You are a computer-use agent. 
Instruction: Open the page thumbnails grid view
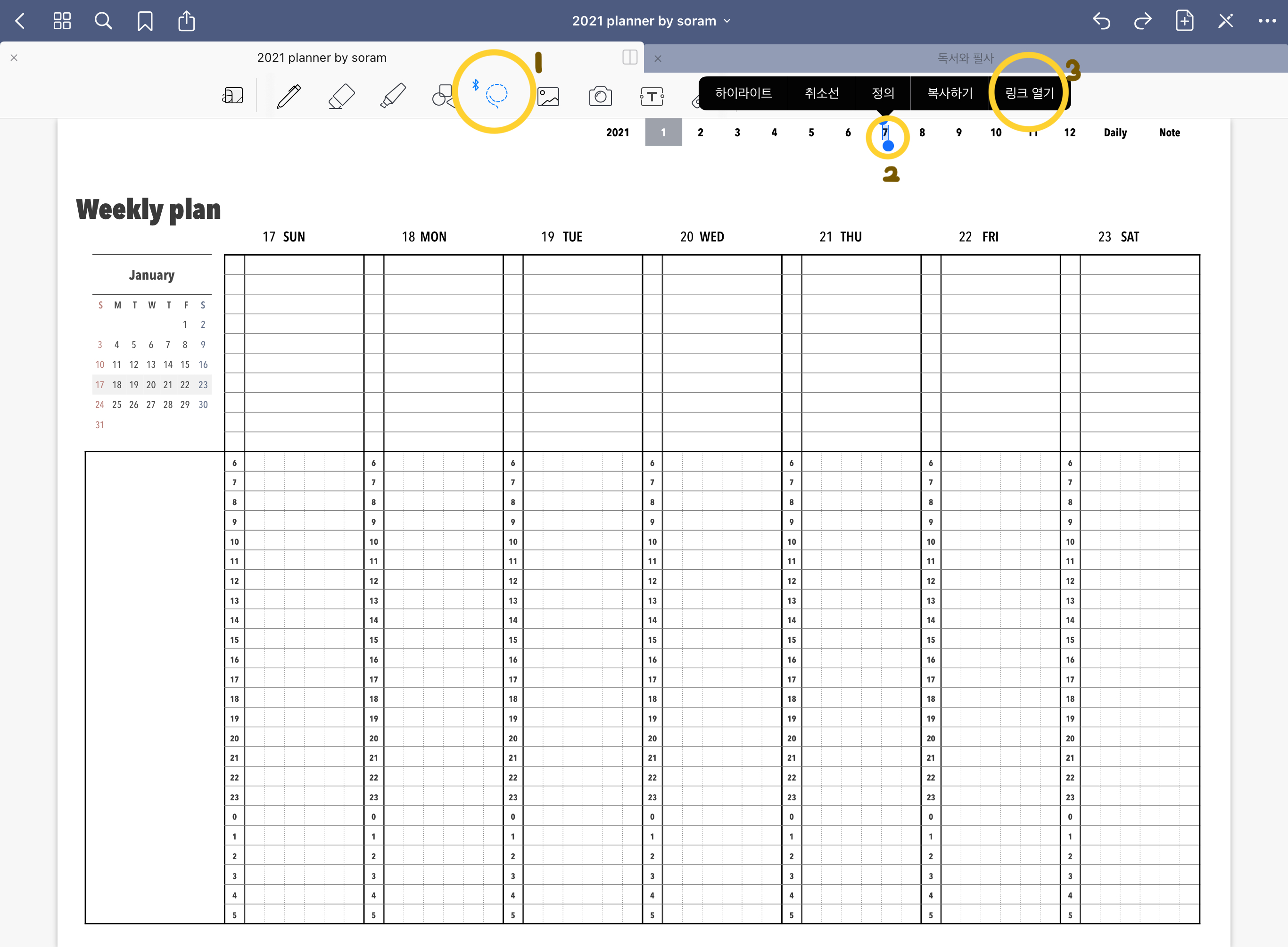(x=62, y=21)
